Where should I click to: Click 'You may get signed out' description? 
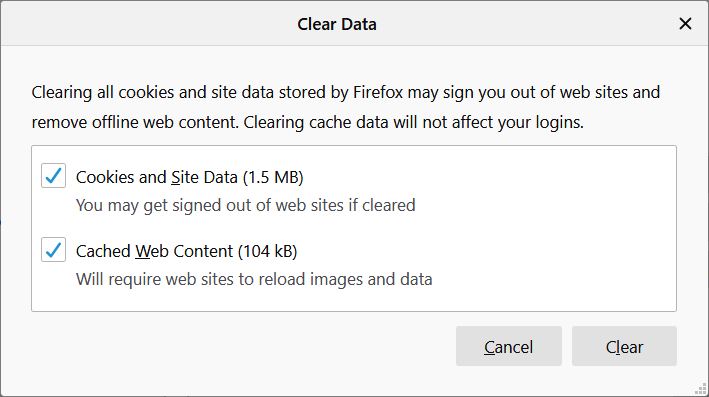[246, 205]
